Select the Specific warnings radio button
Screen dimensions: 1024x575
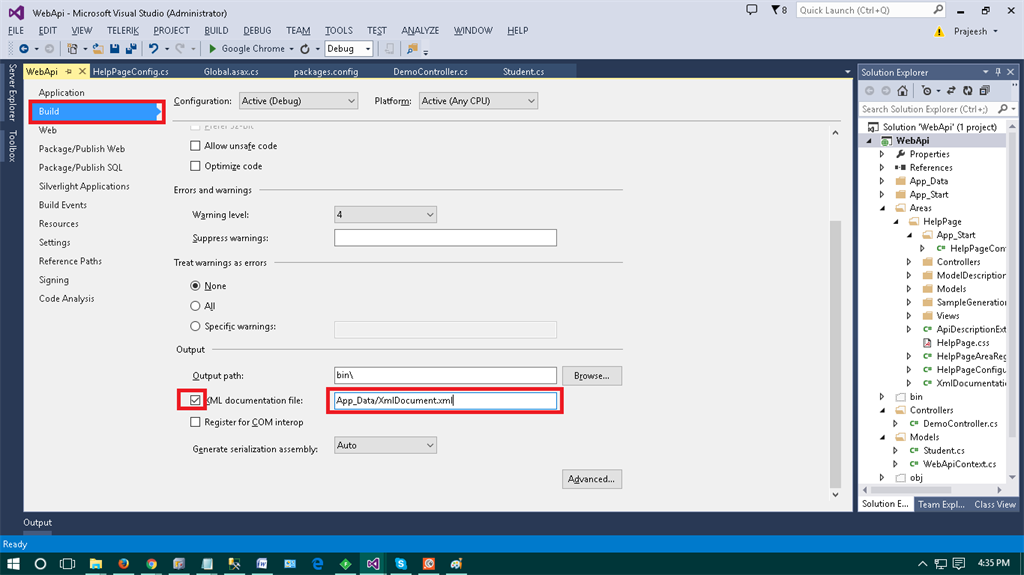[195, 326]
